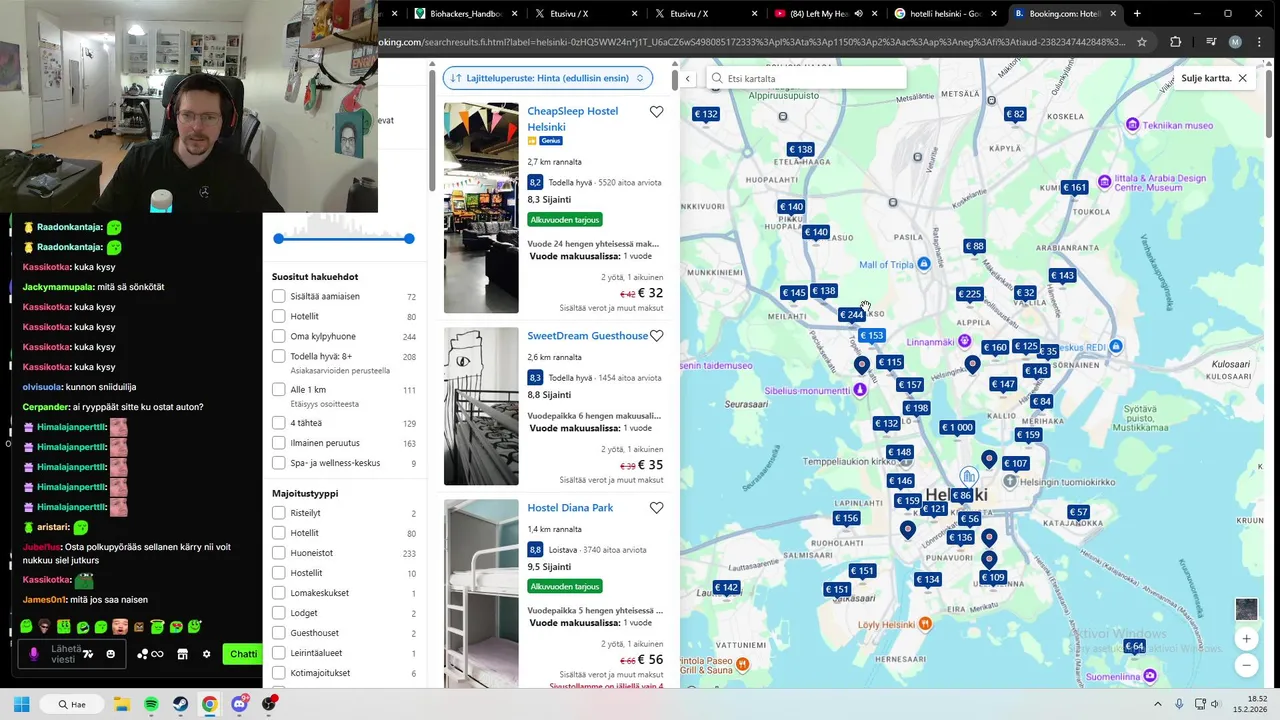Open 'Hostel Diana Park' listing link

(570, 508)
